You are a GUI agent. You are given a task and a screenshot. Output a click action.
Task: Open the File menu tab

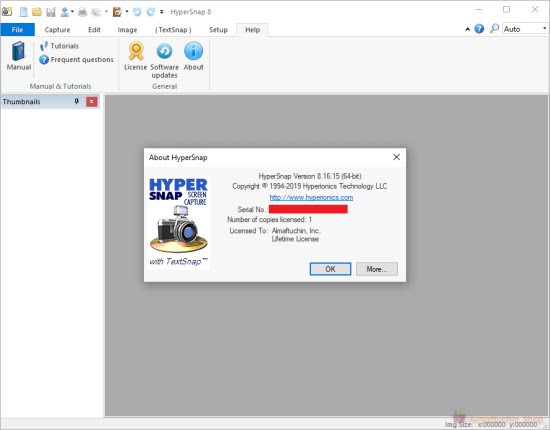coord(18,30)
